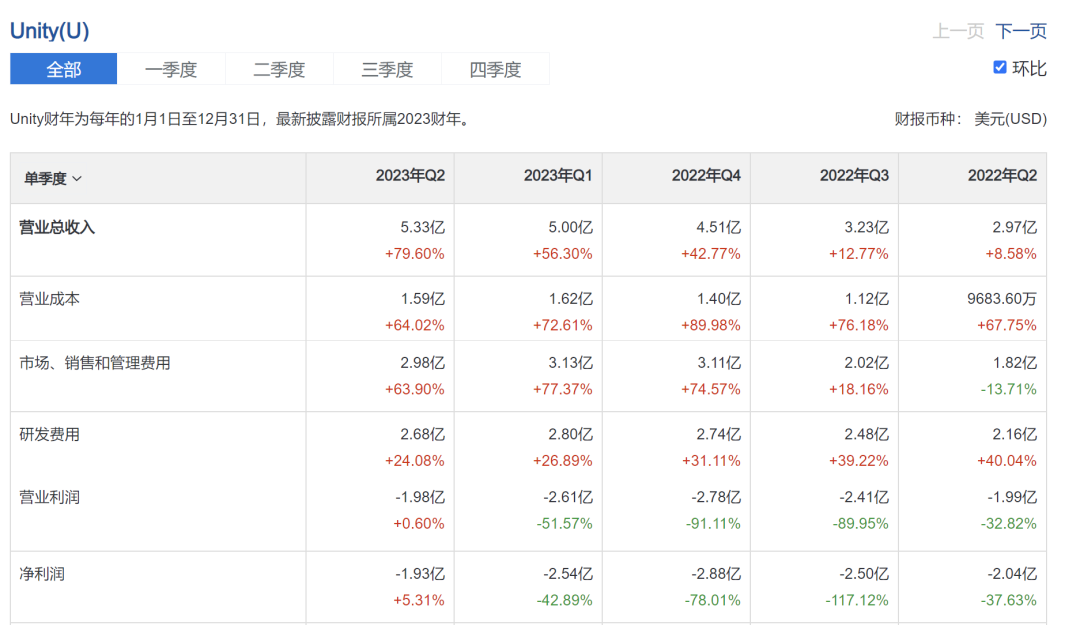
Task: Go to 下一页
Action: 1021,31
